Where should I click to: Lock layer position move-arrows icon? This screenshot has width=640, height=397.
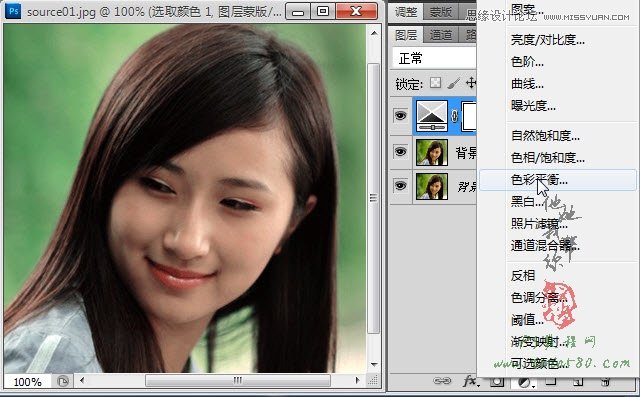[471, 83]
